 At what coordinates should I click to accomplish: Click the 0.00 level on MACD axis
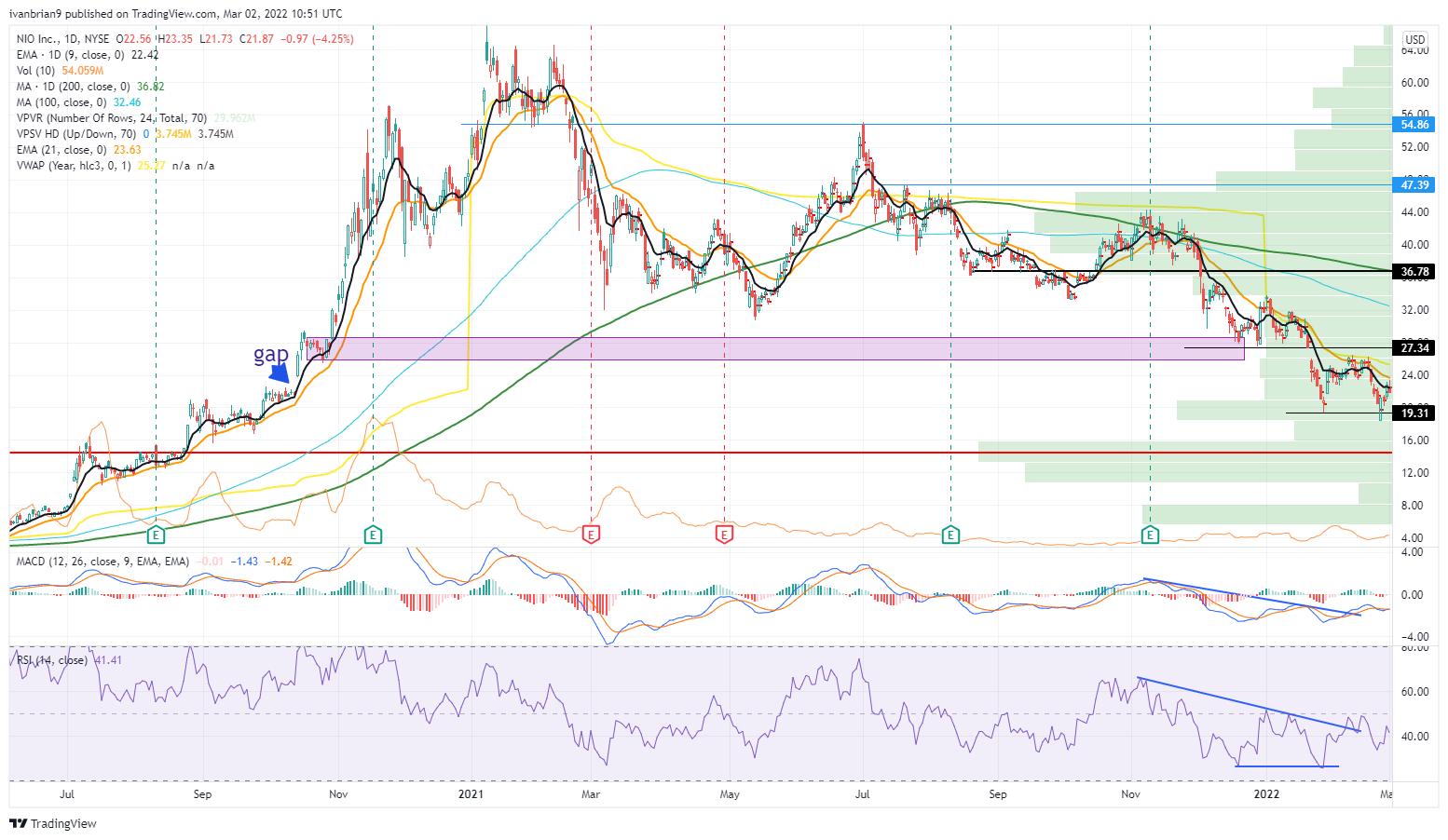coord(1413,595)
